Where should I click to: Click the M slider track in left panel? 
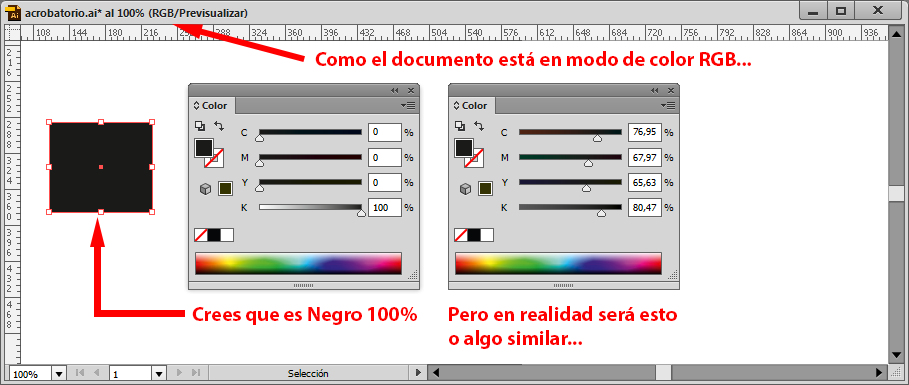310,157
